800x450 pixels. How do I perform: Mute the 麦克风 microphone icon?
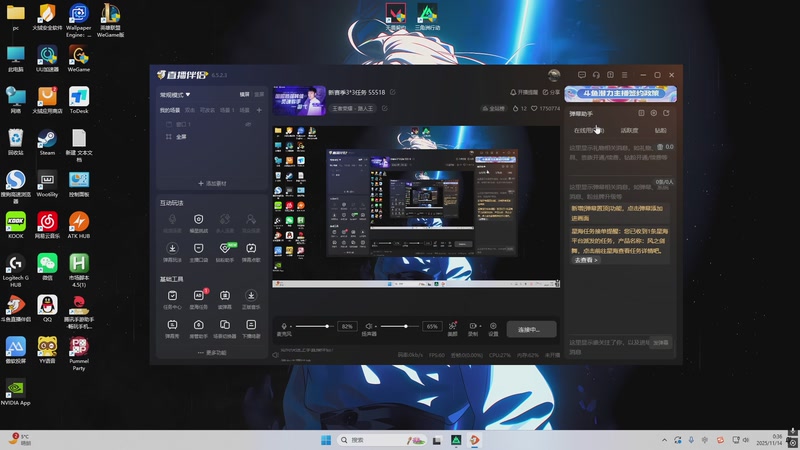(284, 326)
